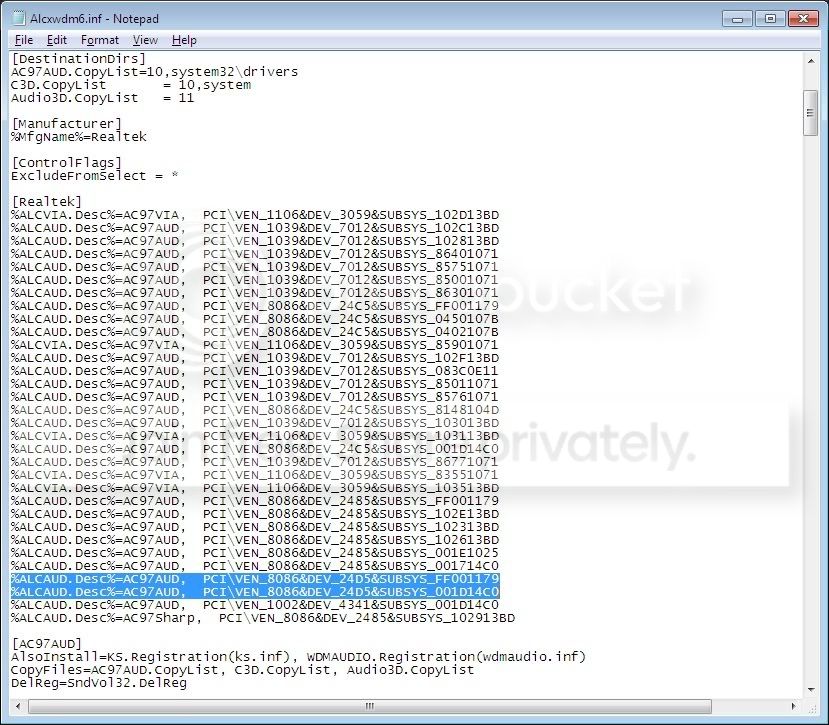The height and width of the screenshot is (725, 829).
Task: Click the line ending SUBSYS_102F13BD
Action: click(x=255, y=358)
